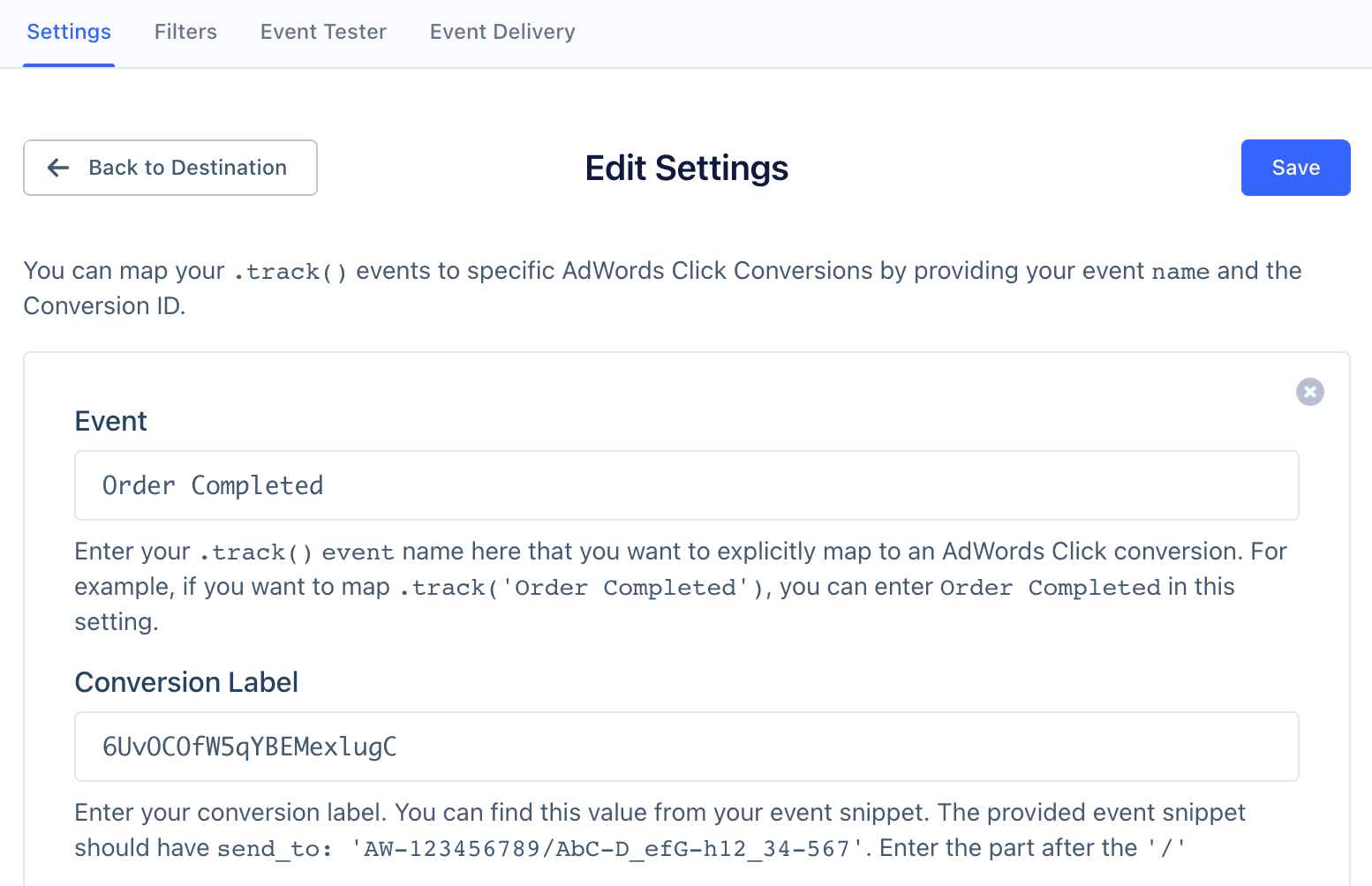1372x886 pixels.
Task: Switch to the Filters tab
Action: pos(185,32)
